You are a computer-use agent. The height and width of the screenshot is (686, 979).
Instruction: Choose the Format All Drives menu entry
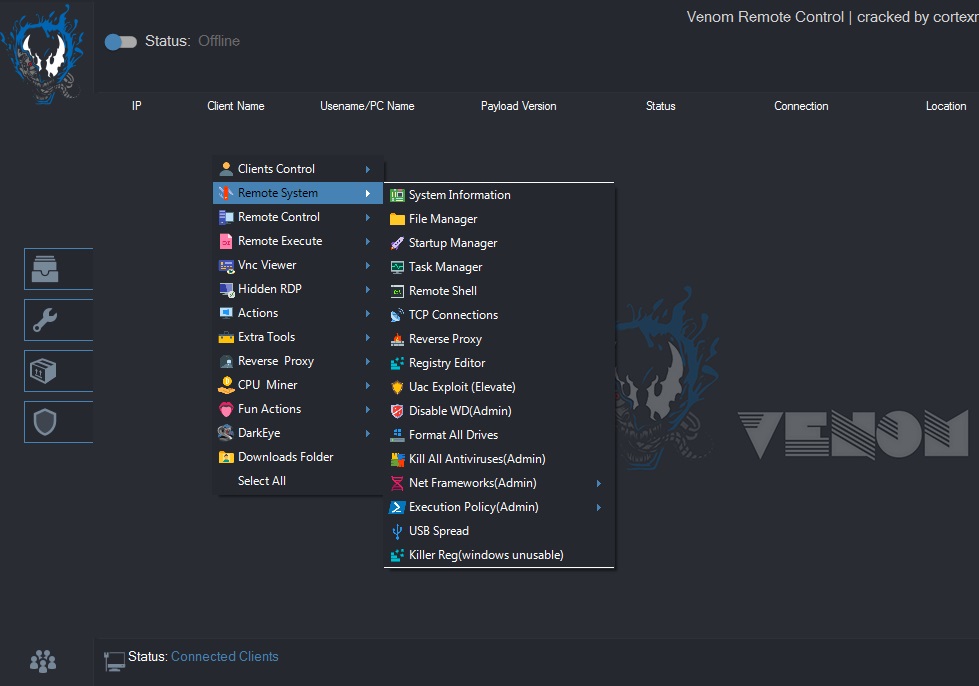(499, 435)
